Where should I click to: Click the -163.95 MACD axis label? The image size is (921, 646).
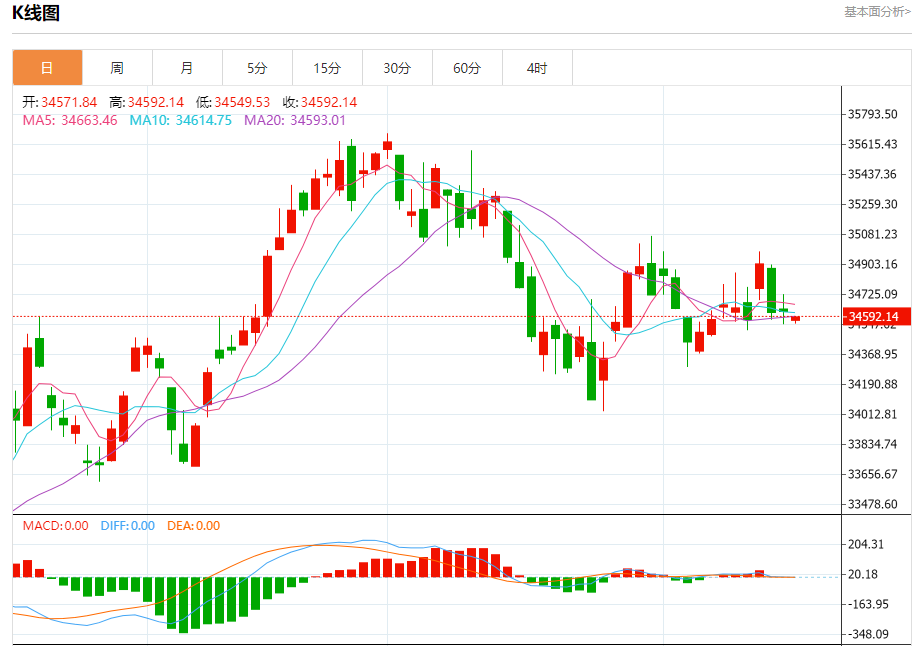(868, 604)
